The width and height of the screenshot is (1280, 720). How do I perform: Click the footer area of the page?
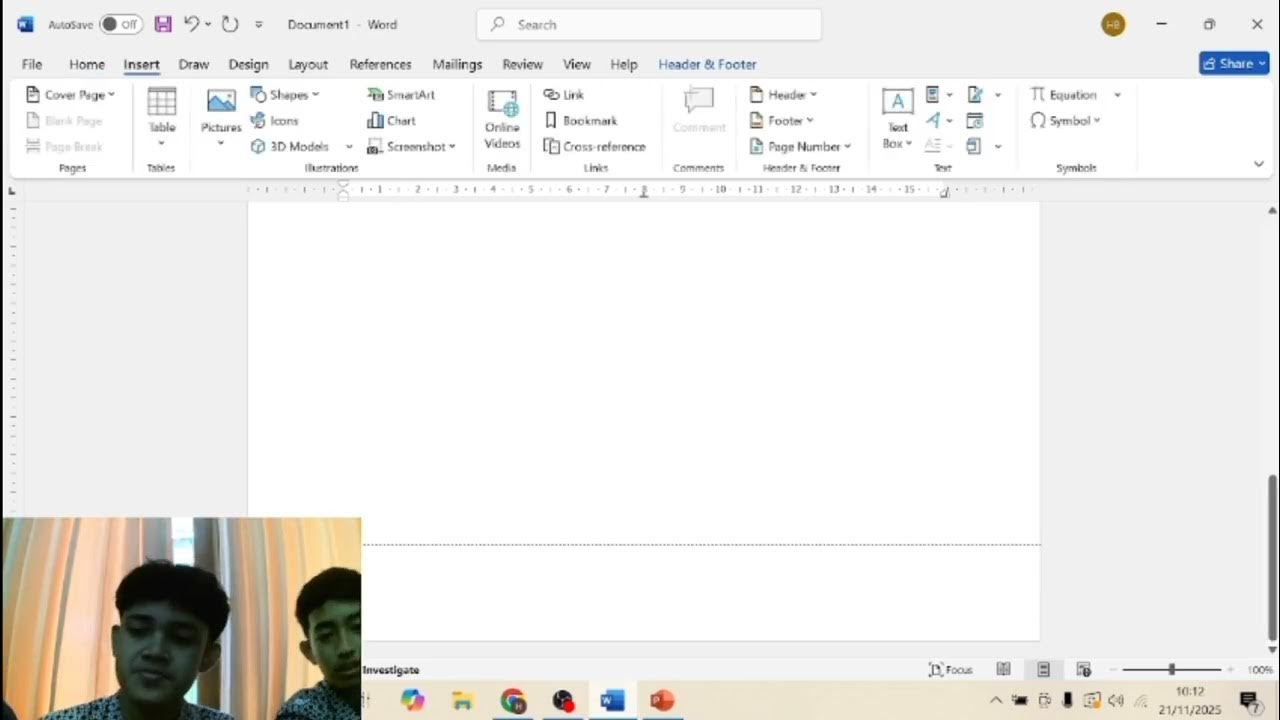tap(700, 592)
